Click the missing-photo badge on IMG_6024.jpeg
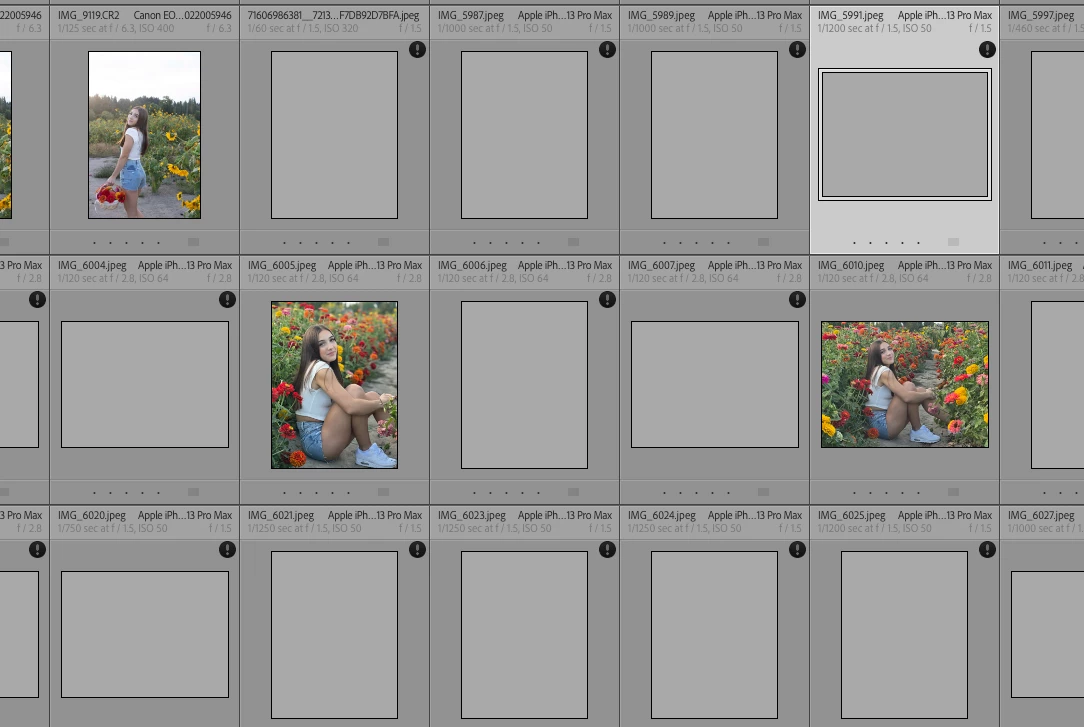This screenshot has width=1084, height=727. pos(798,550)
